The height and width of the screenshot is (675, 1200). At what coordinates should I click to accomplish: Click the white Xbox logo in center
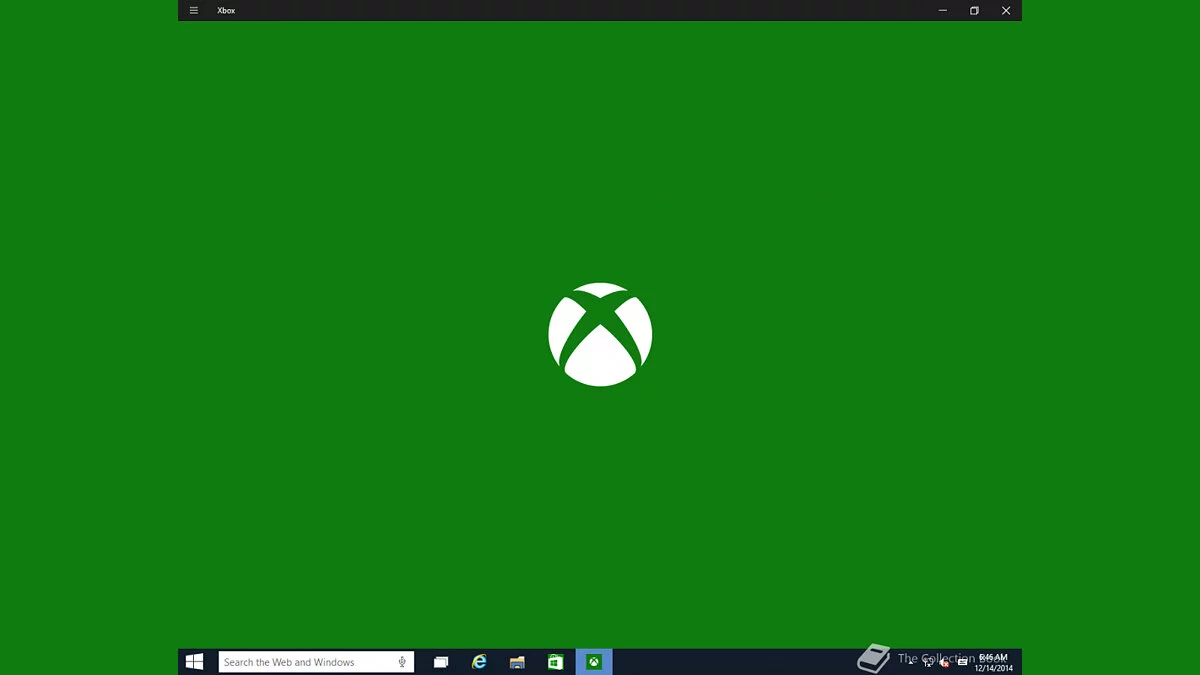click(600, 334)
